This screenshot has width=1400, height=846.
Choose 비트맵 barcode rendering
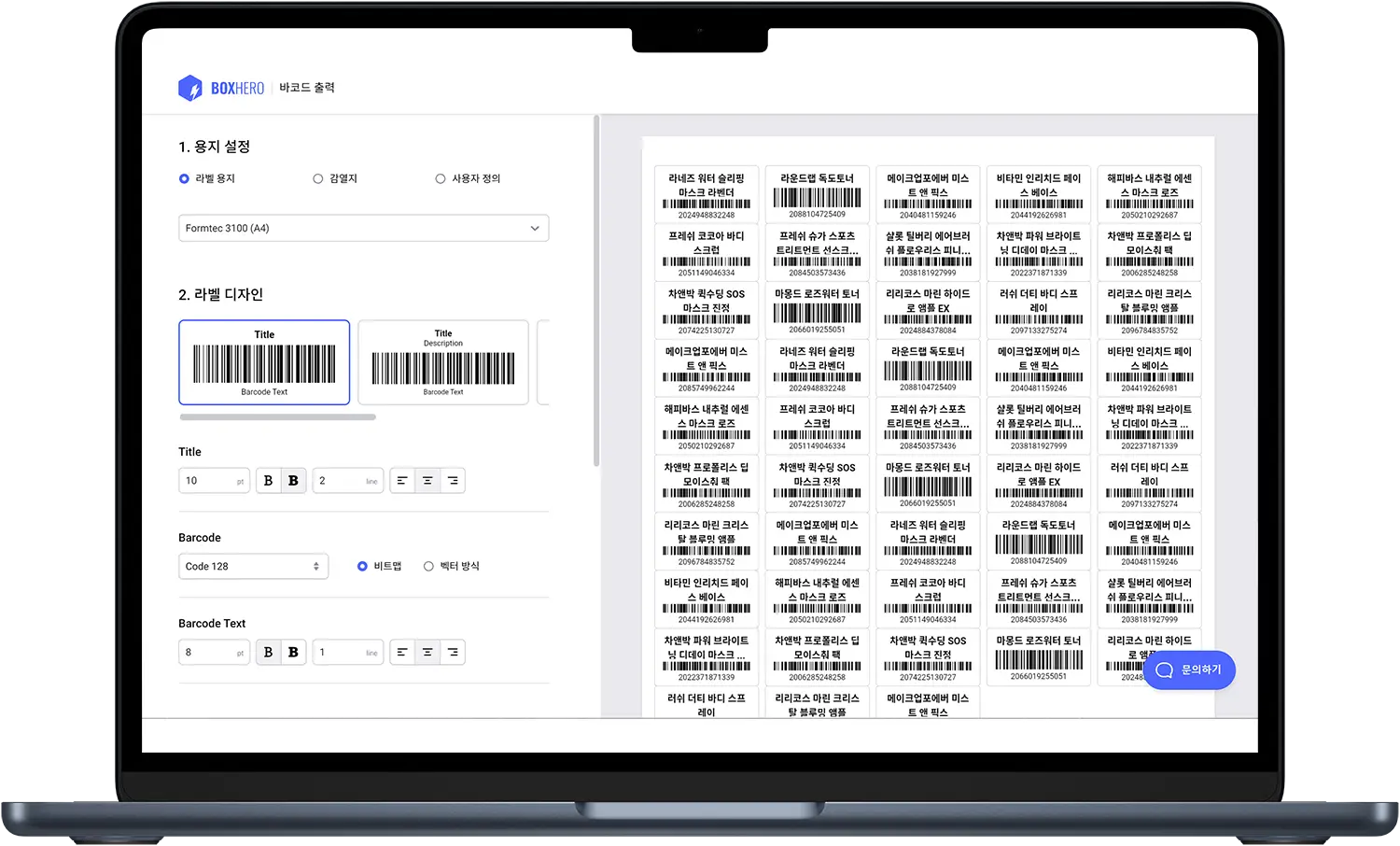click(x=380, y=566)
